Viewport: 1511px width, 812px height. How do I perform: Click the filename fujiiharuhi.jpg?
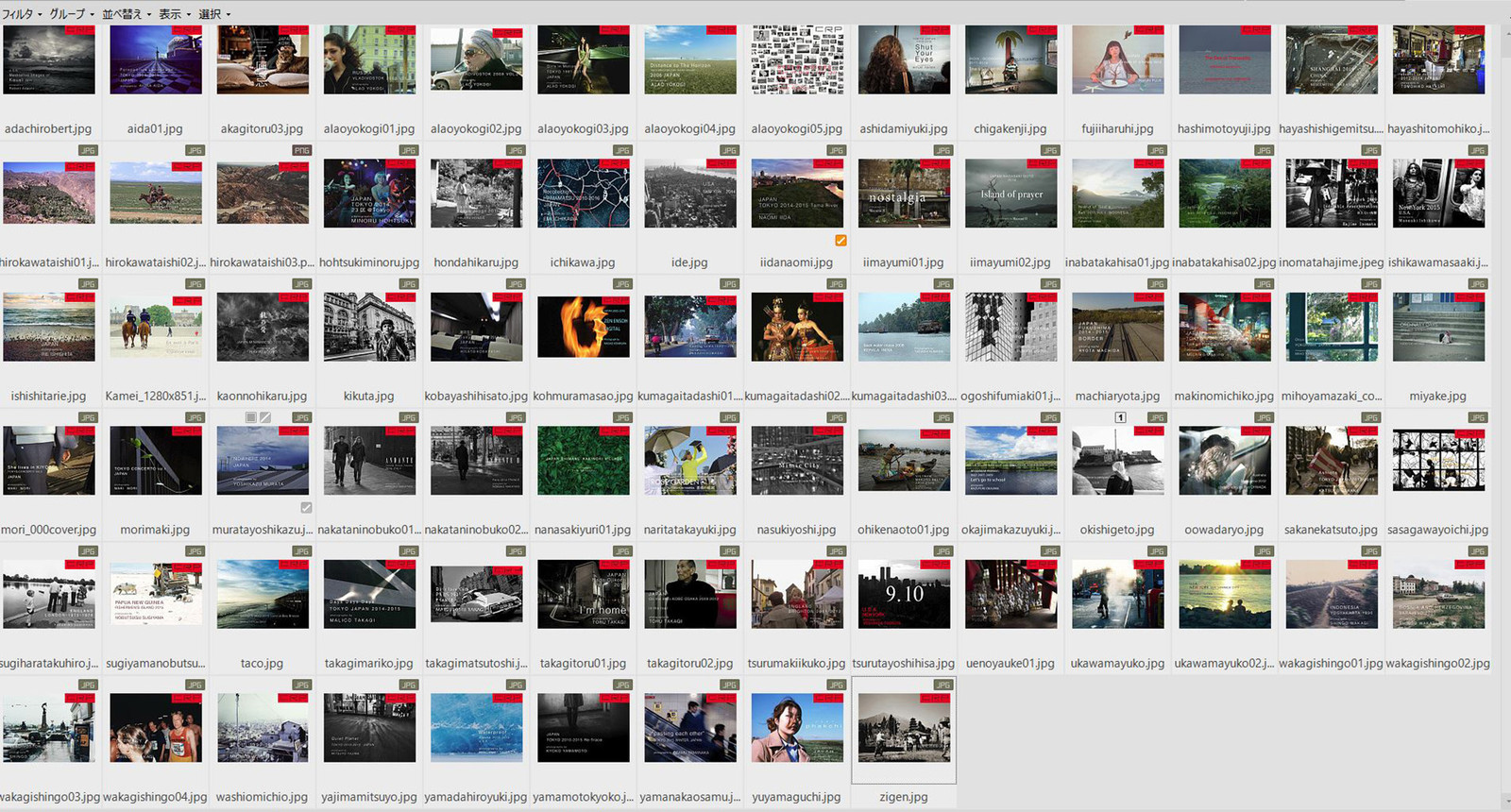1117,129
